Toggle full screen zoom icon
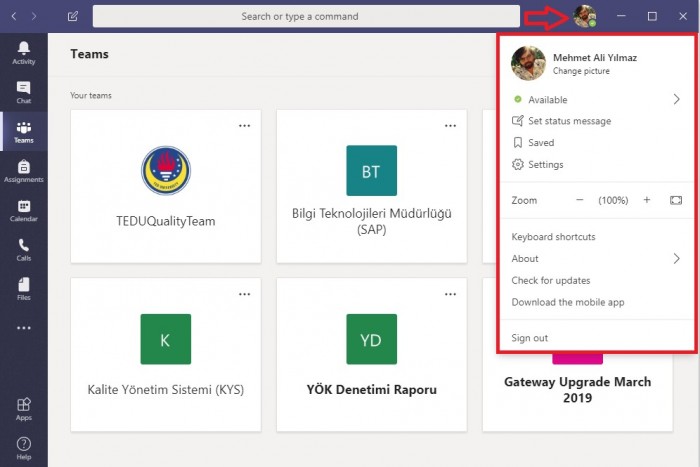Image resolution: width=700 pixels, height=467 pixels. pos(676,200)
